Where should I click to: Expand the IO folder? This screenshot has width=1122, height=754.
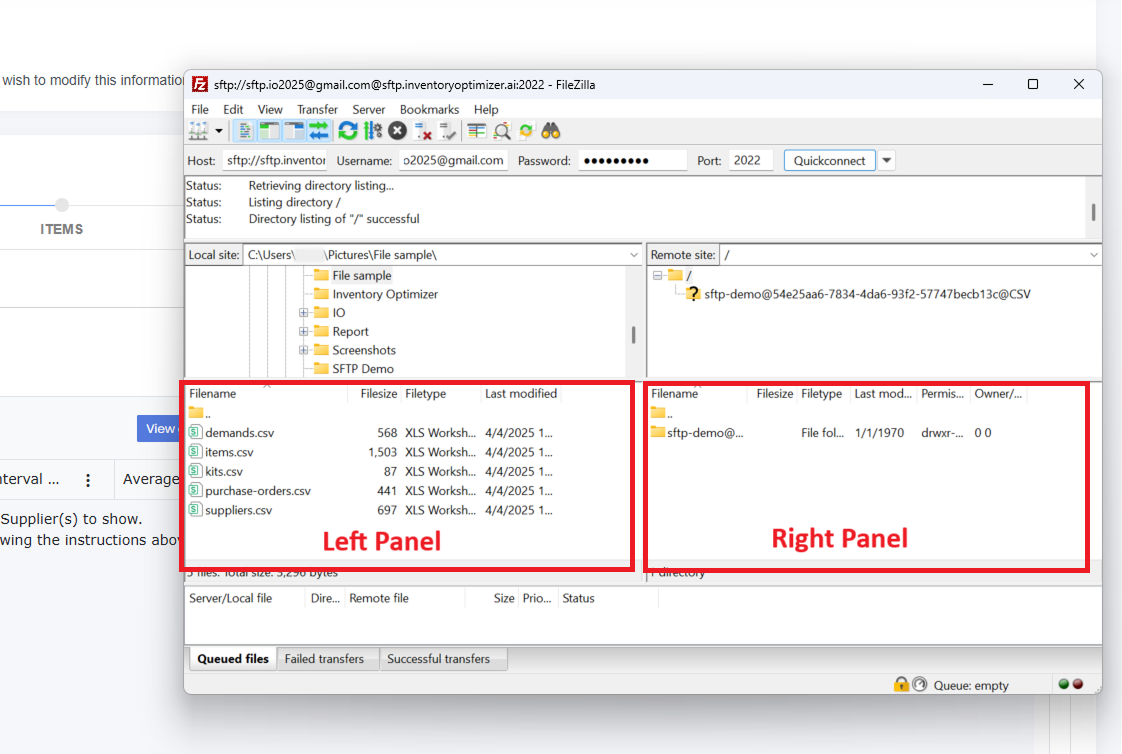point(303,313)
